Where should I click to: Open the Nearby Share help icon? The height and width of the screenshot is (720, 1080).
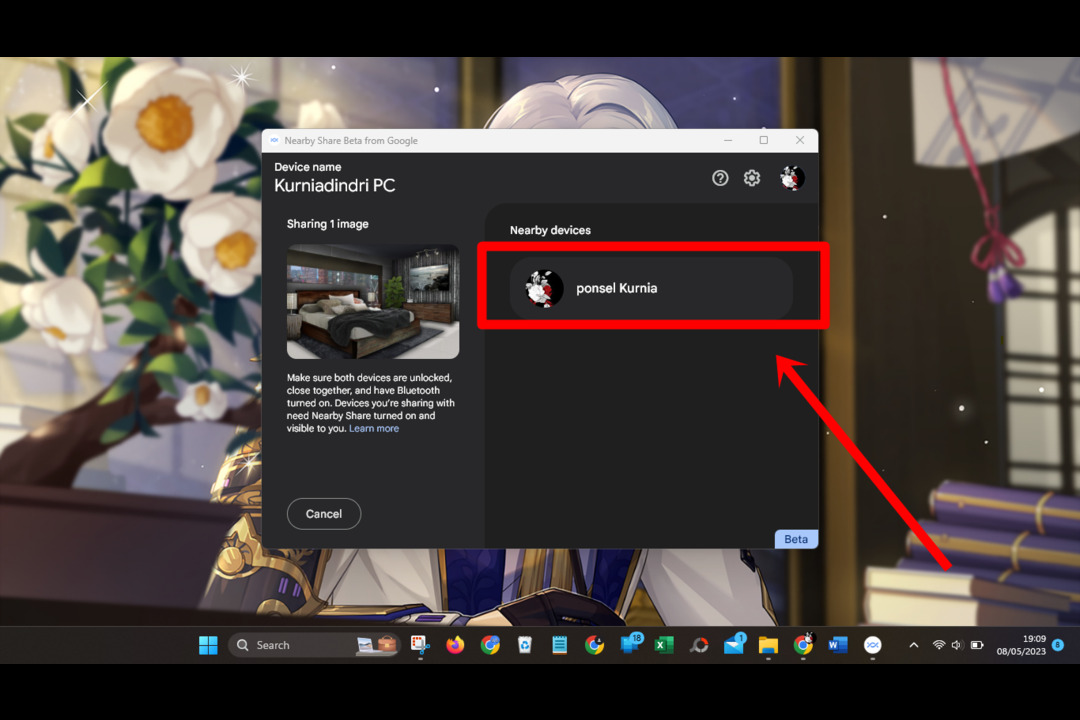tap(720, 178)
